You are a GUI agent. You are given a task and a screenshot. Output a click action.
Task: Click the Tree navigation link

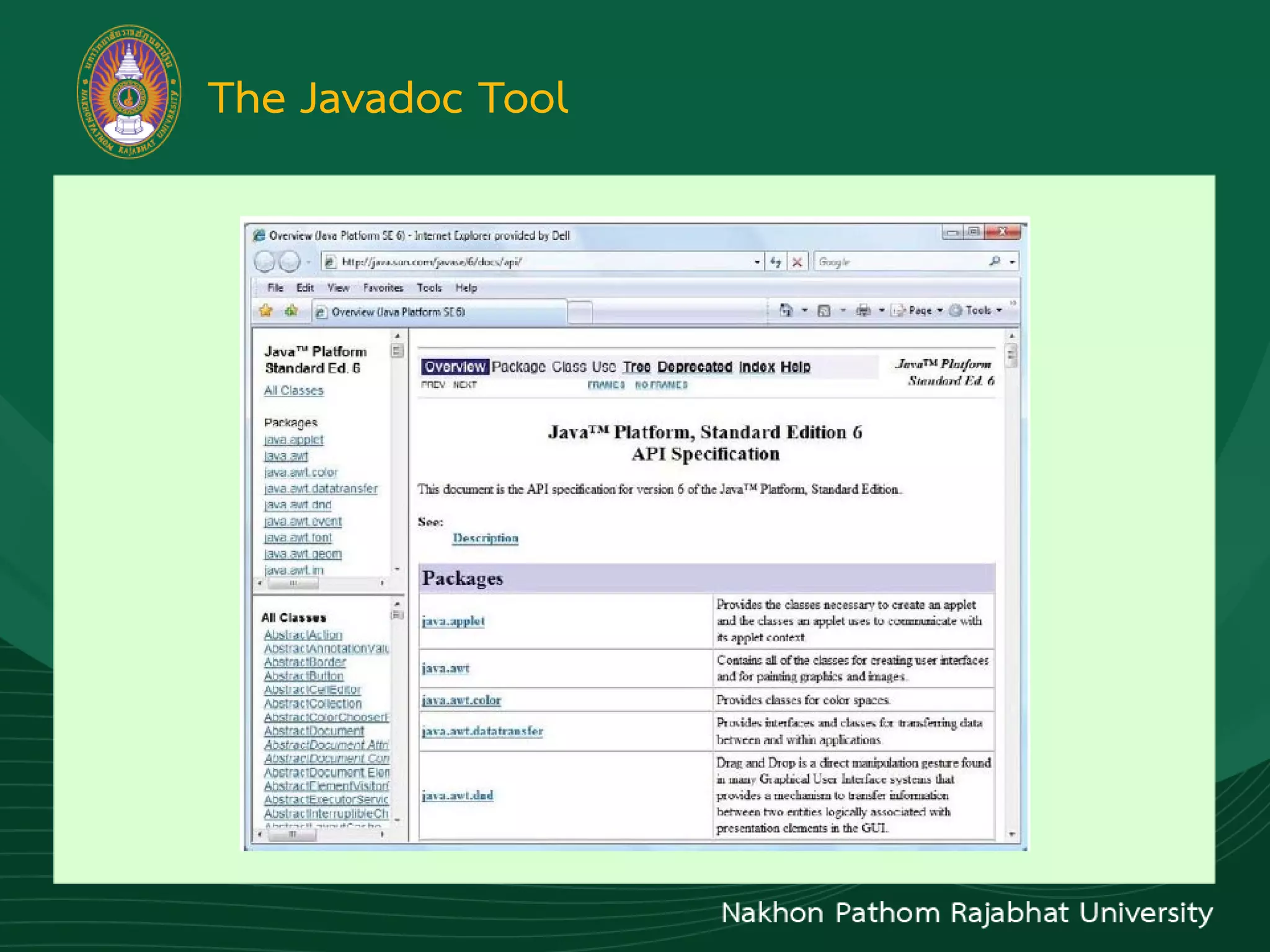[636, 367]
